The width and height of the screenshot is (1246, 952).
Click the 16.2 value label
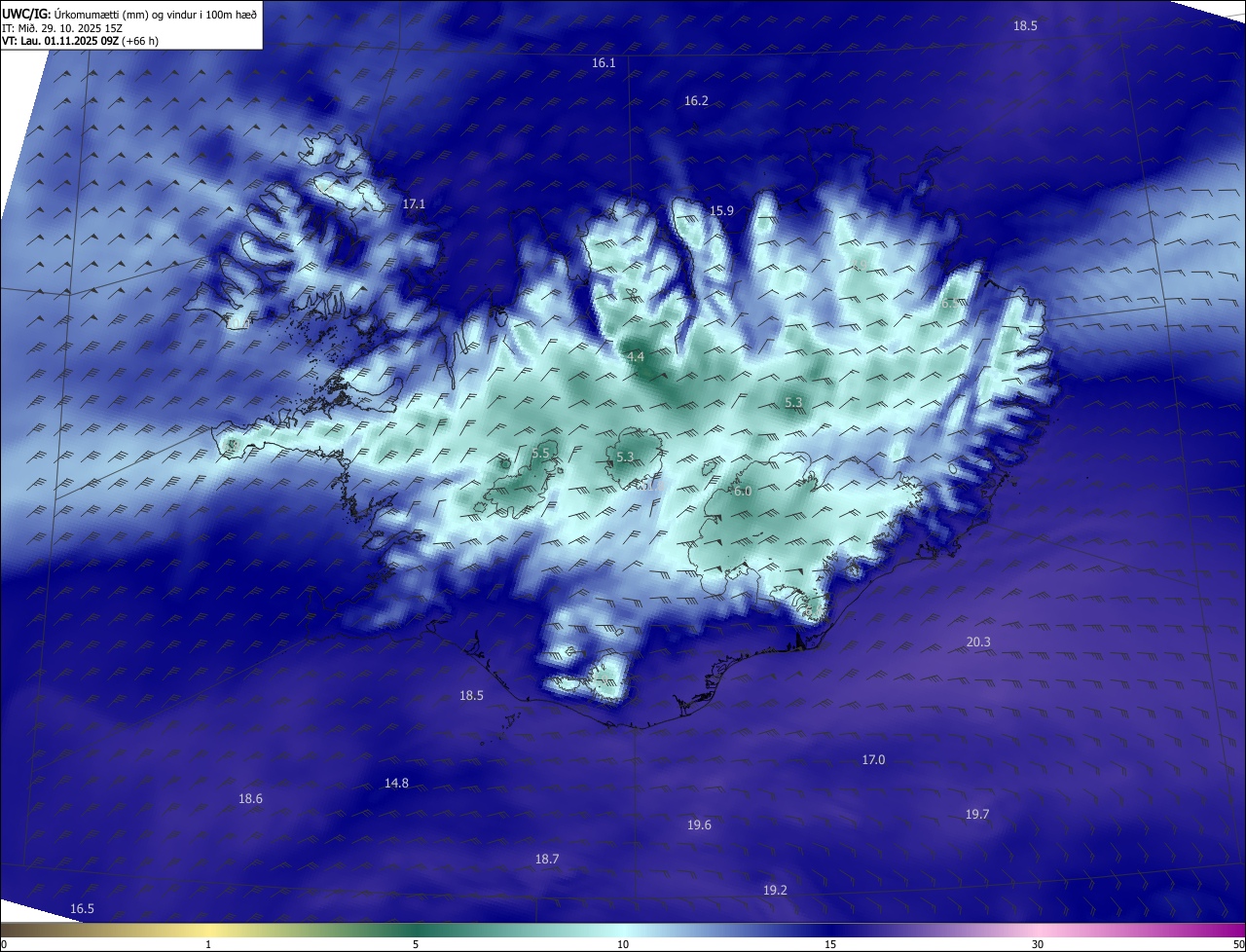696,100
